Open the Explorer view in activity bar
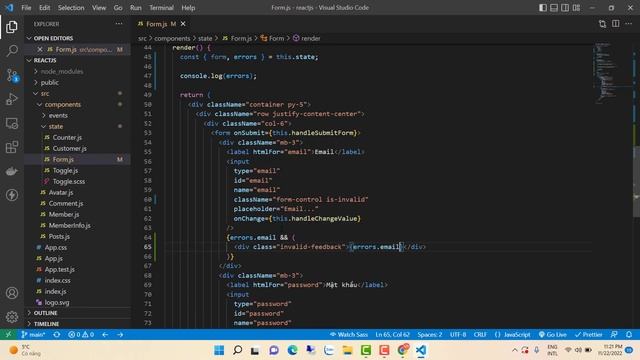 [12, 27]
